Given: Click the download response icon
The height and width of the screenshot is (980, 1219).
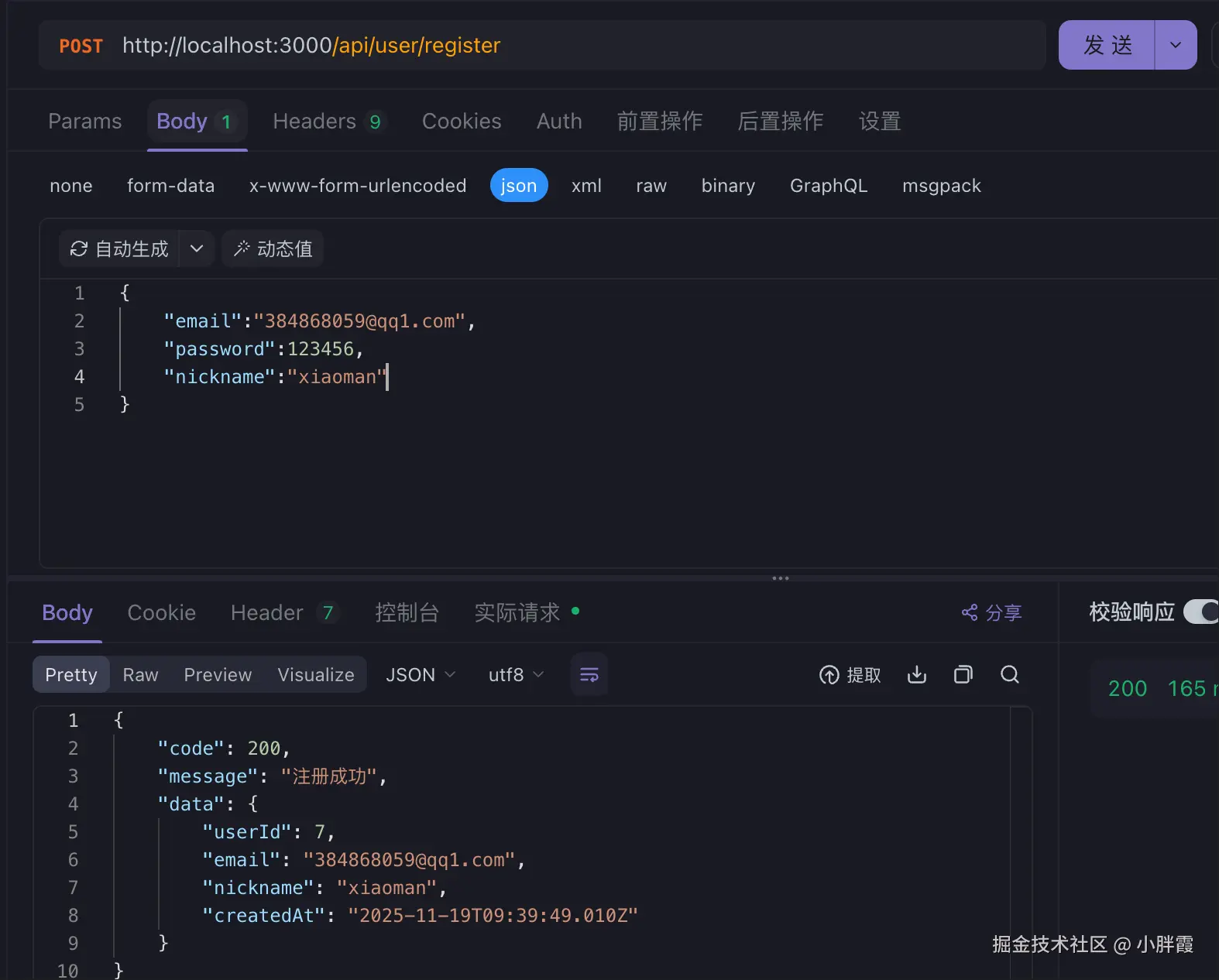Looking at the screenshot, I should tap(917, 674).
